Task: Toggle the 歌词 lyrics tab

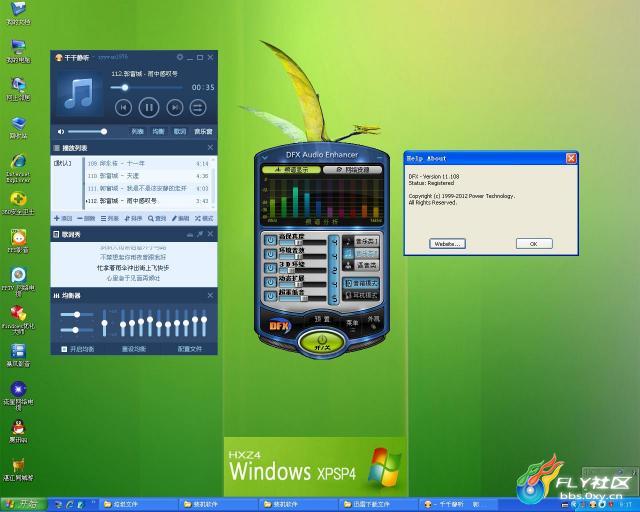Action: (x=180, y=131)
